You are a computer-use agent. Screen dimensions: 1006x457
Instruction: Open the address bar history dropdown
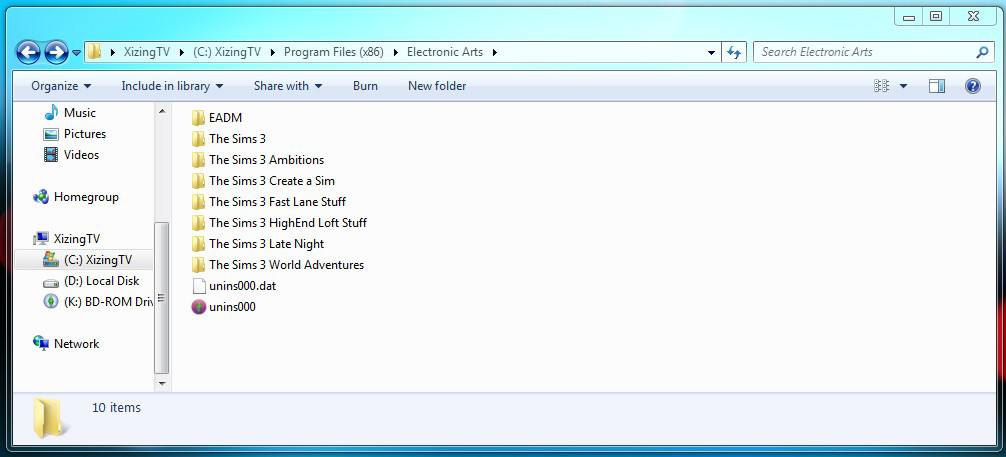[x=711, y=53]
